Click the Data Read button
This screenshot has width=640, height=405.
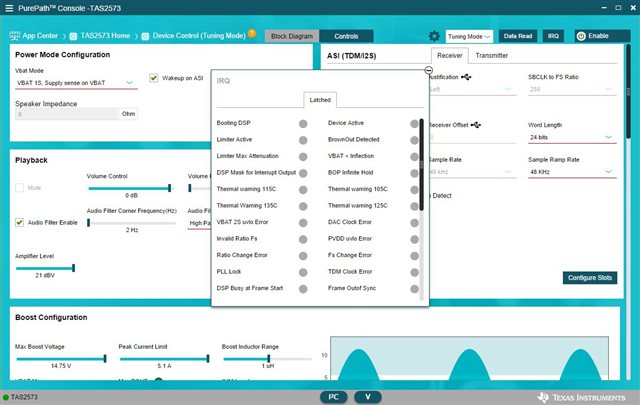(518, 36)
